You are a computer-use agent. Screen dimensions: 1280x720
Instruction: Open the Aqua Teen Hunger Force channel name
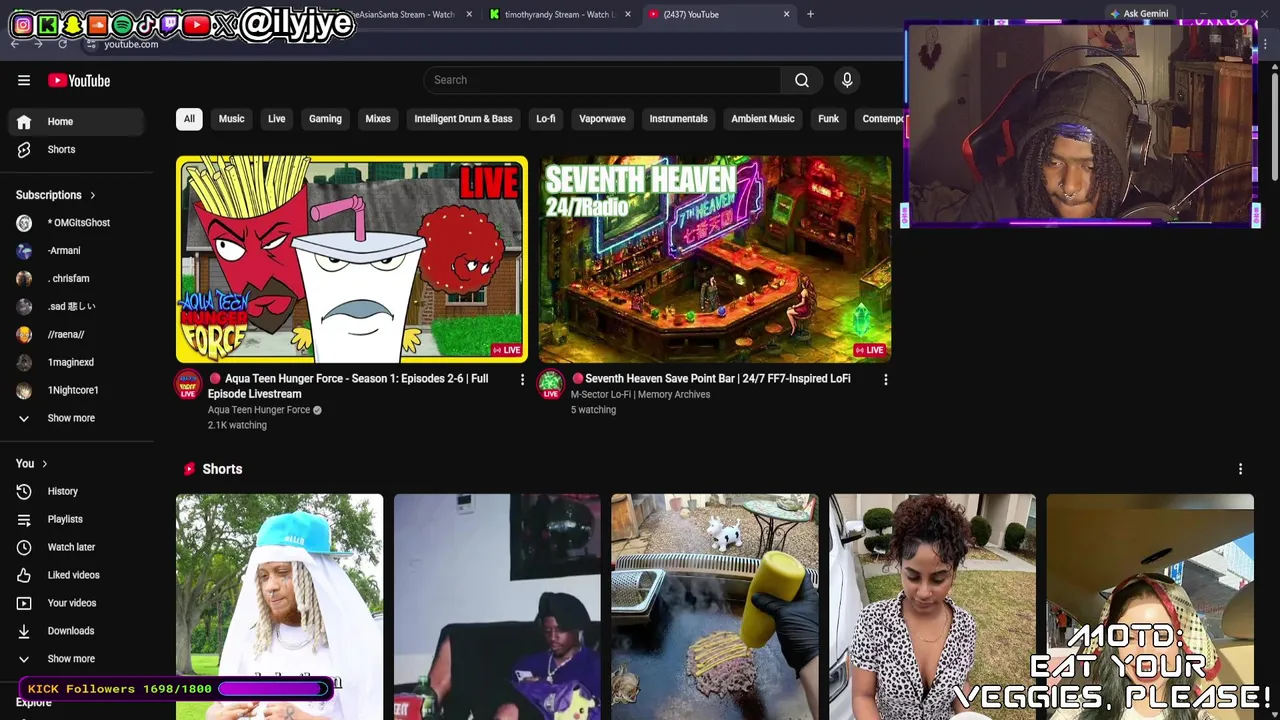point(259,410)
